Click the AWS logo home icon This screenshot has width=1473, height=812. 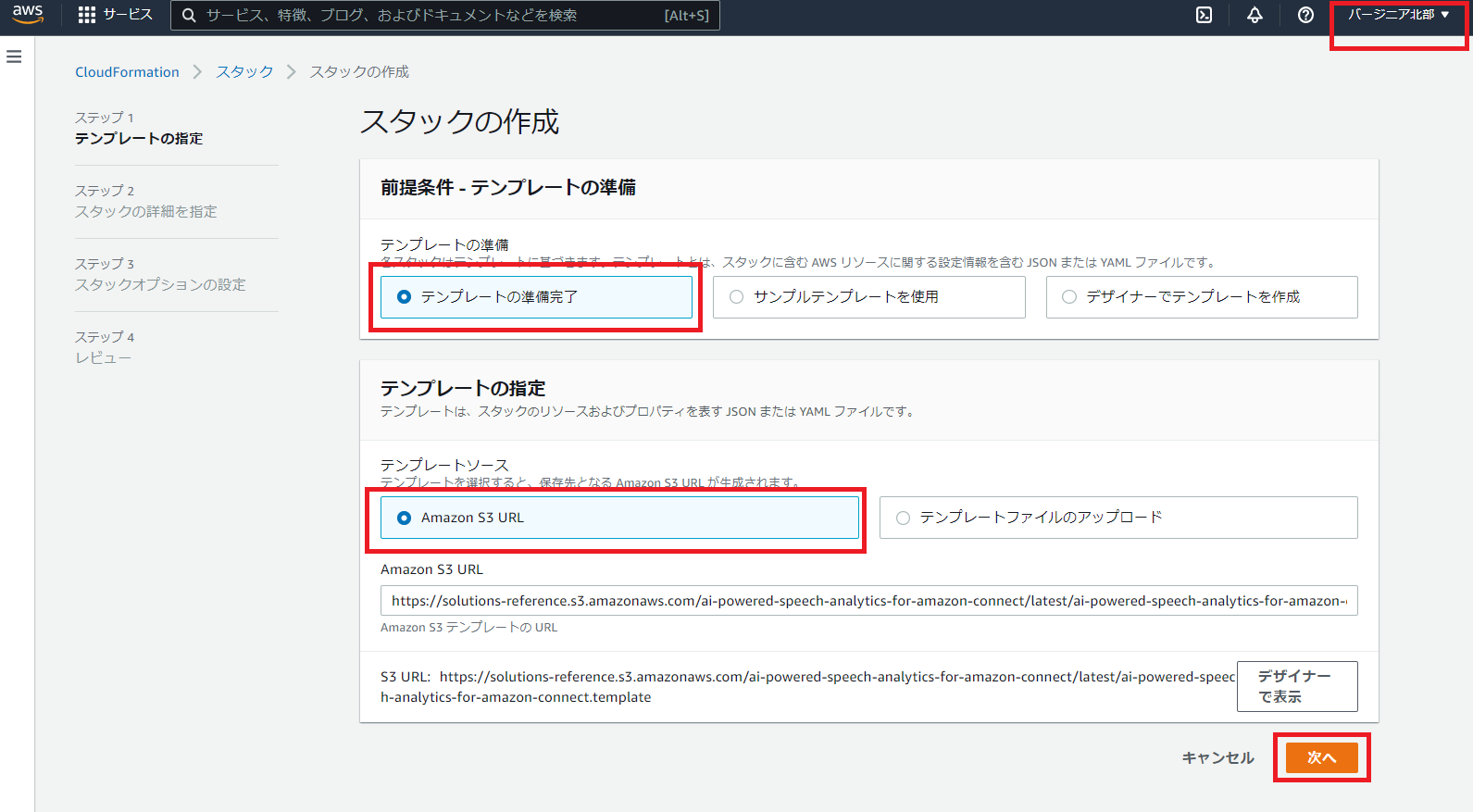tap(28, 15)
